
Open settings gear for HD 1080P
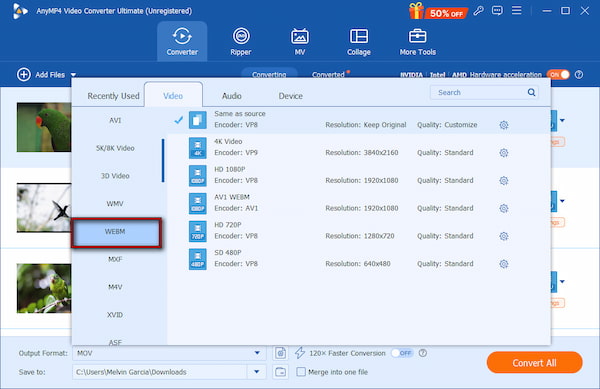(x=504, y=181)
